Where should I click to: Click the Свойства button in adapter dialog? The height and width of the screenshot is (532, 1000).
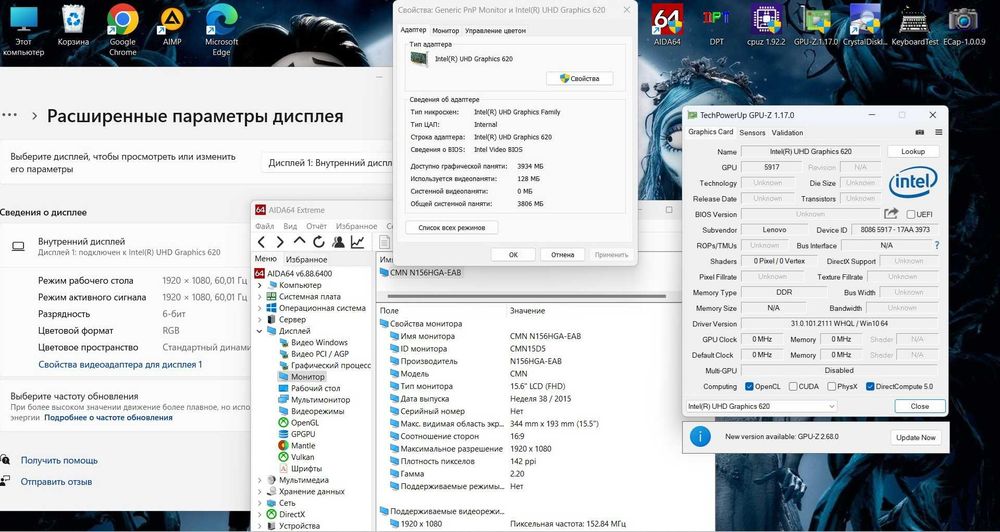580,78
